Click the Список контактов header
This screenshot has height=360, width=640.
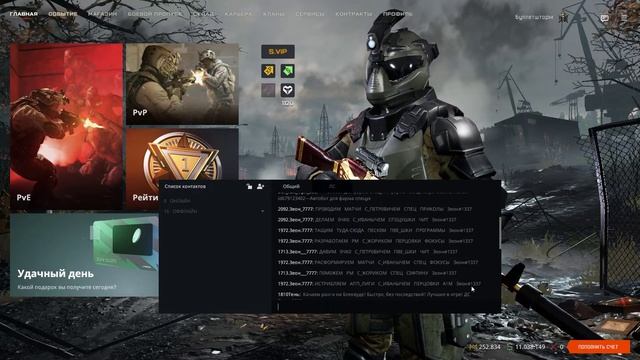(185, 187)
